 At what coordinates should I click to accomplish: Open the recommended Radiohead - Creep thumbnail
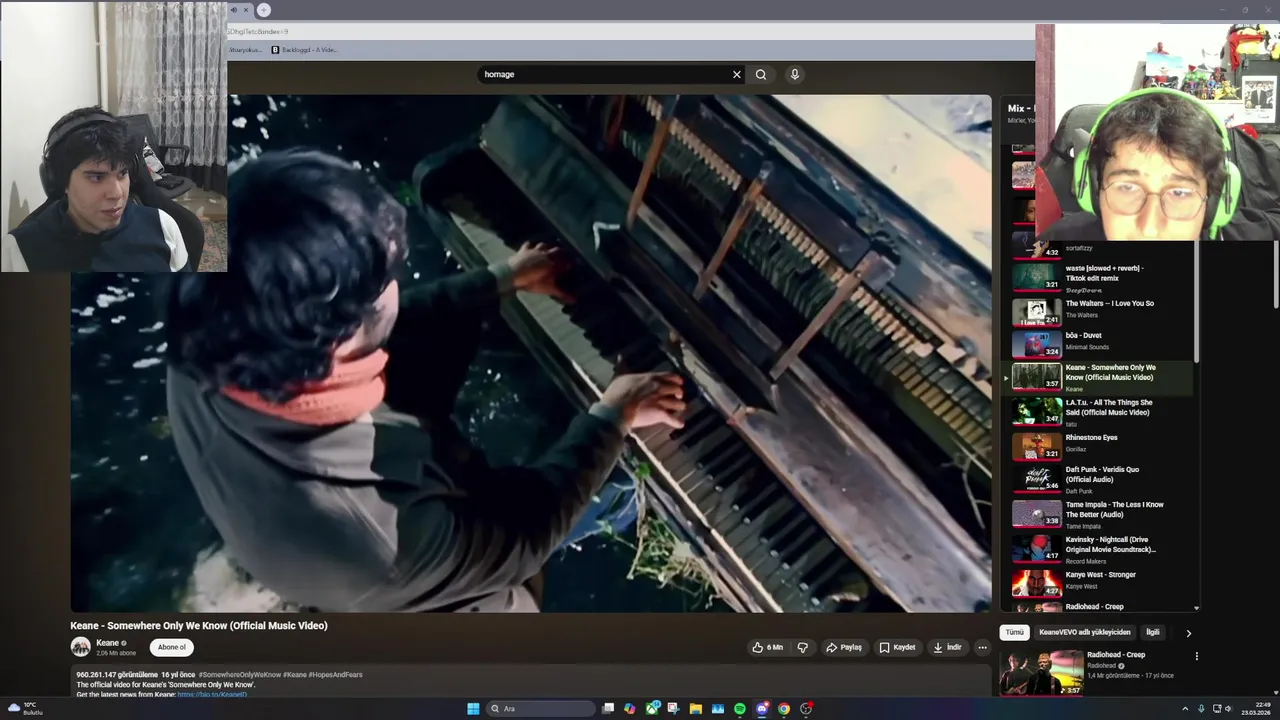coord(1041,673)
